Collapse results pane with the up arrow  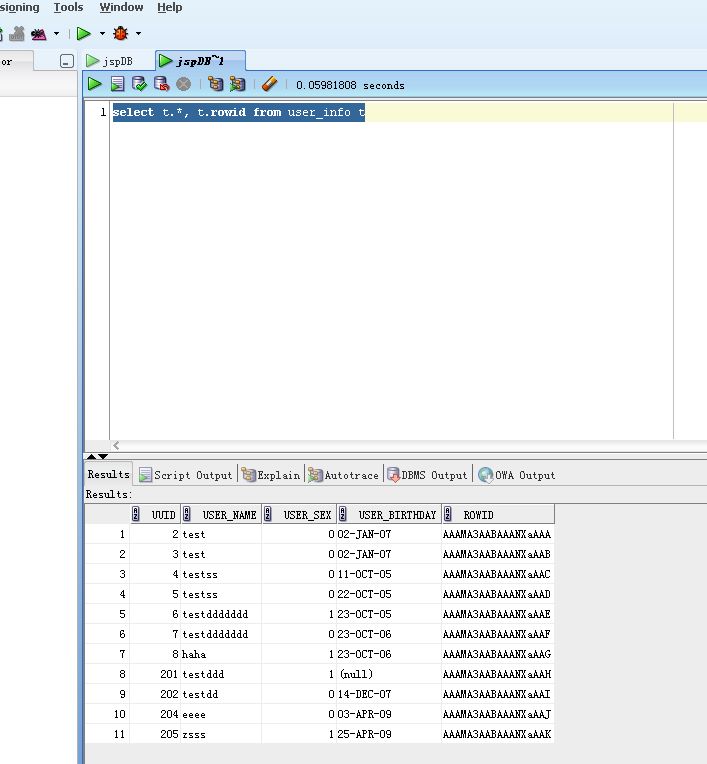(91, 457)
